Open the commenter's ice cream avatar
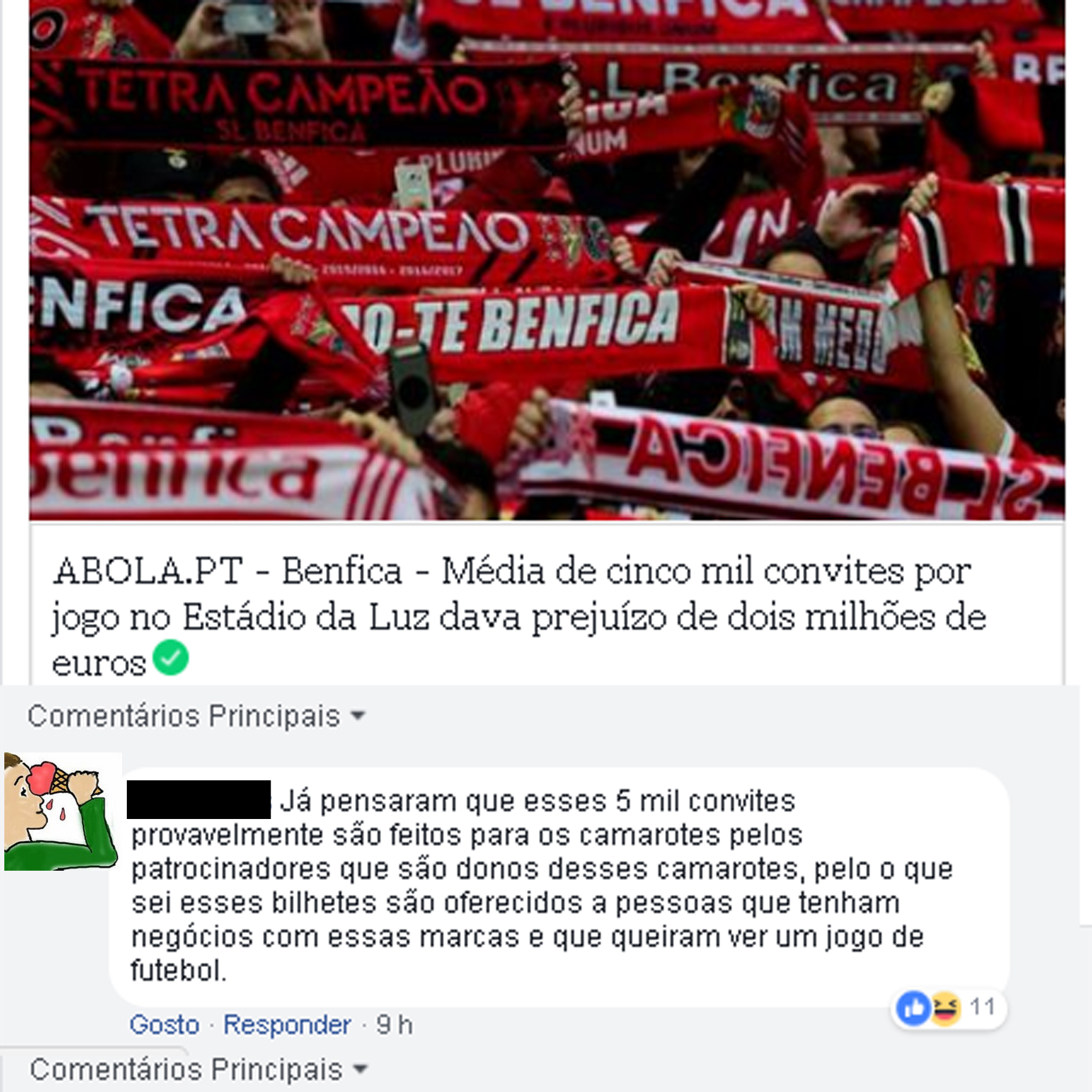The width and height of the screenshot is (1092, 1092). click(62, 812)
